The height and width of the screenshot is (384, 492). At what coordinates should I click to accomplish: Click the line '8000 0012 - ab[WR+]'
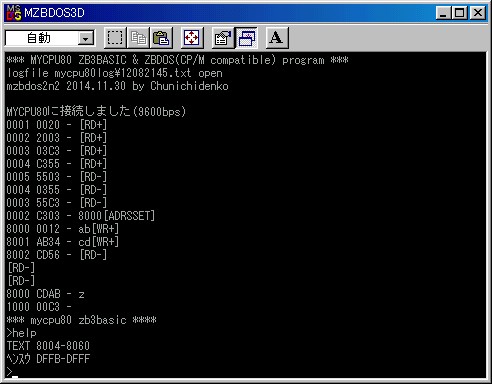63,229
